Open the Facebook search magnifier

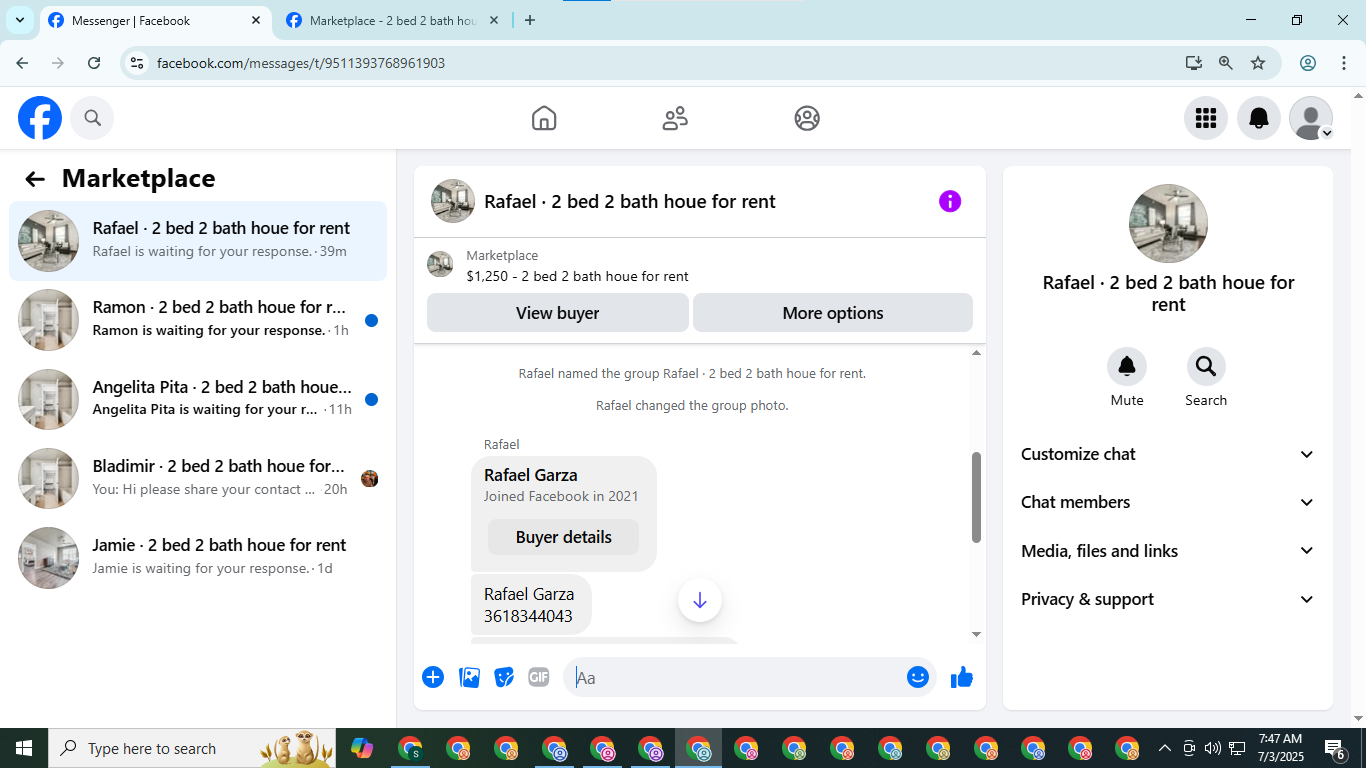93,118
